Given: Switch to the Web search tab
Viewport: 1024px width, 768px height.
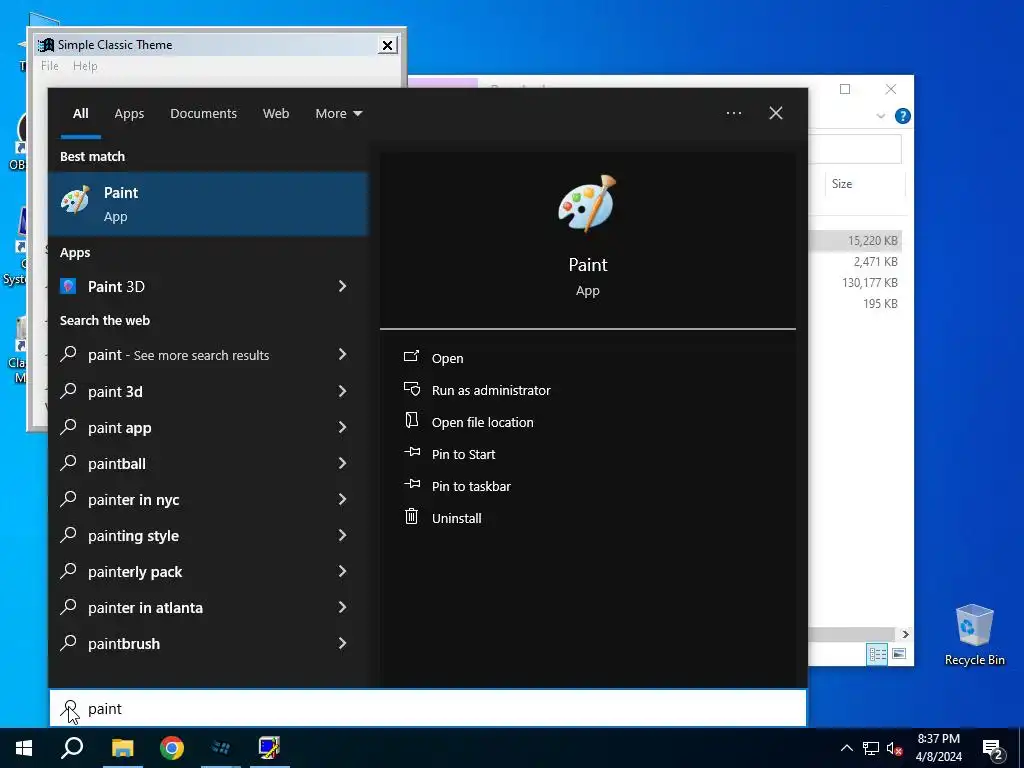Looking at the screenshot, I should (276, 114).
